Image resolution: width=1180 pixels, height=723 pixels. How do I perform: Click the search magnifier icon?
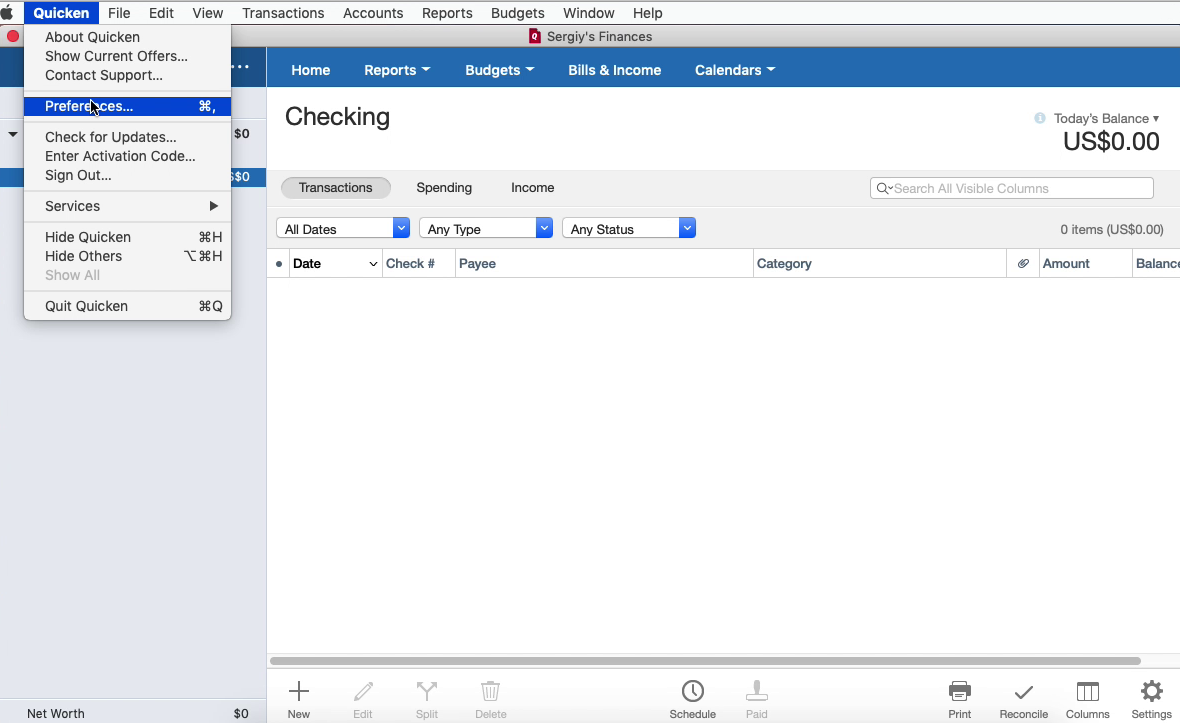pos(883,188)
